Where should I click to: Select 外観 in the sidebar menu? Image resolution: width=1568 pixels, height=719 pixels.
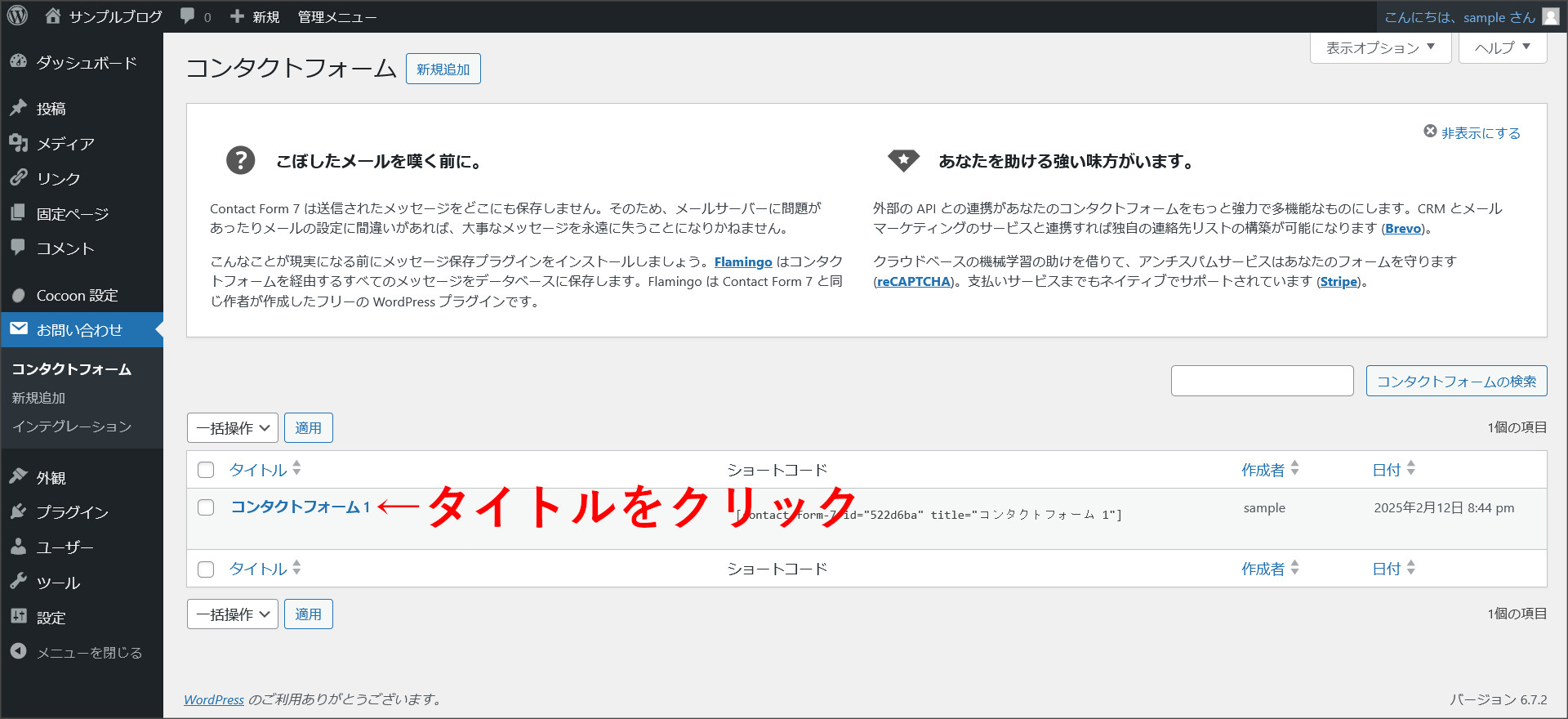(x=51, y=478)
